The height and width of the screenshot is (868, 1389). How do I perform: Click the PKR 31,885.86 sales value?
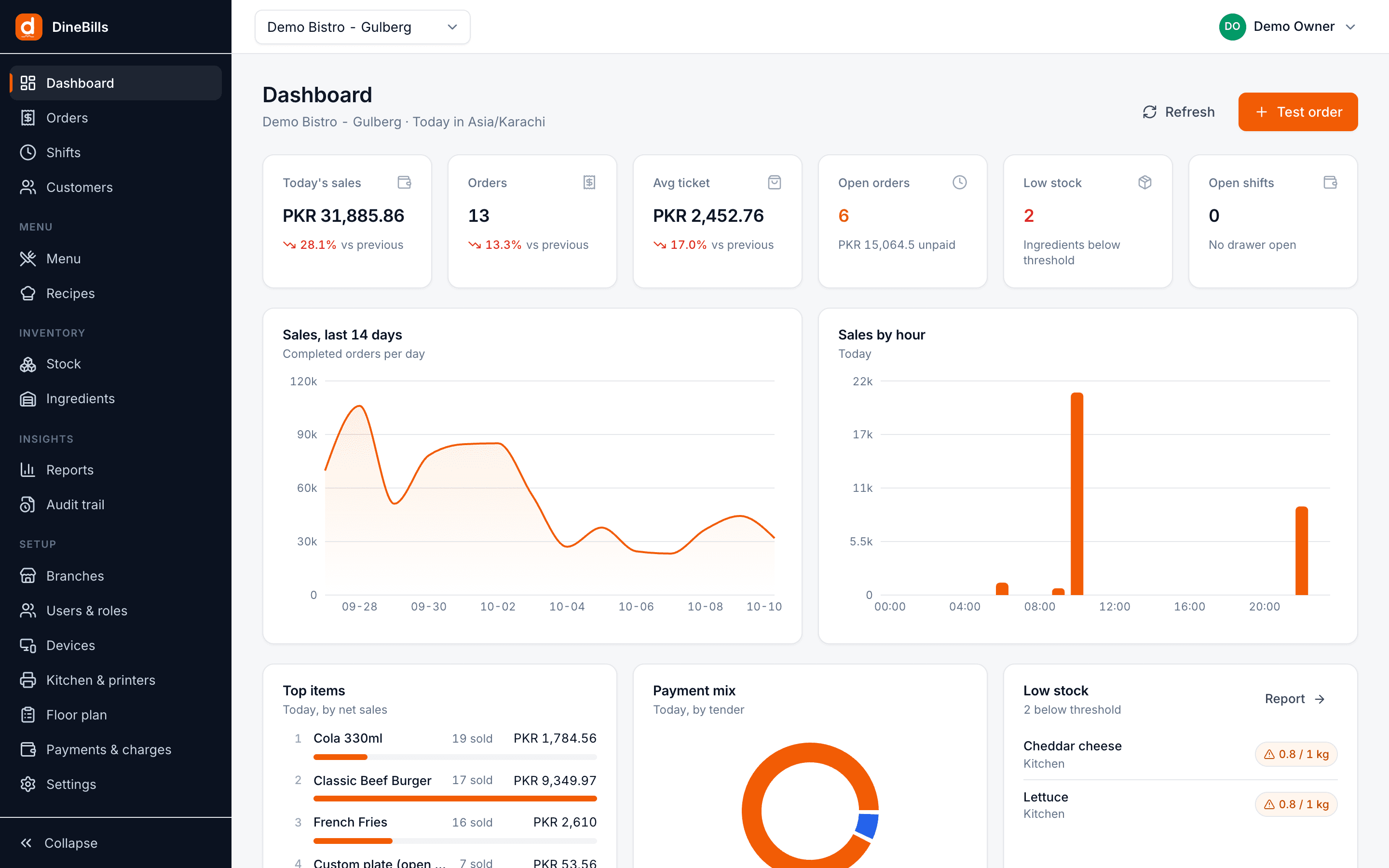pos(343,216)
